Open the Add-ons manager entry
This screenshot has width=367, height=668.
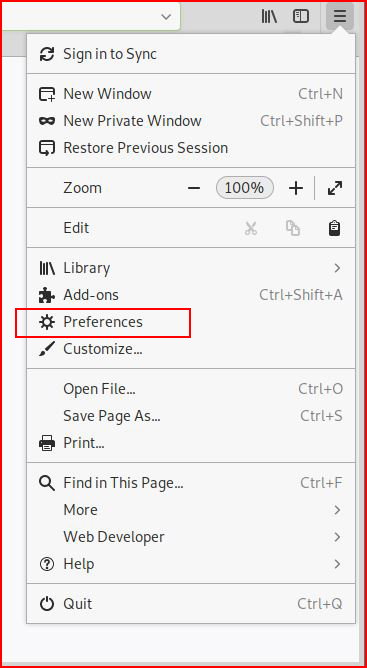click(191, 295)
